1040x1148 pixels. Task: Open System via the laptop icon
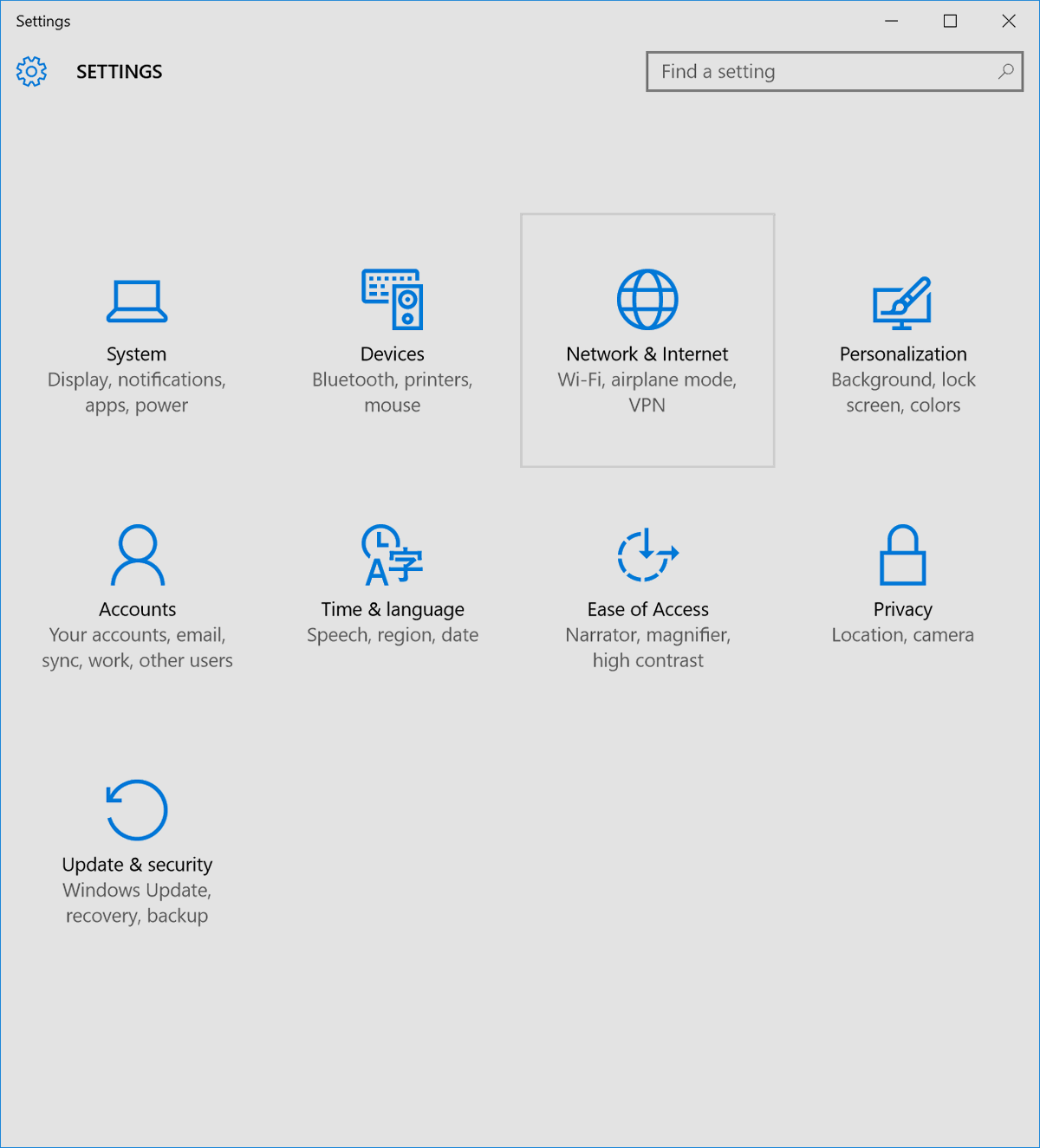[137, 302]
